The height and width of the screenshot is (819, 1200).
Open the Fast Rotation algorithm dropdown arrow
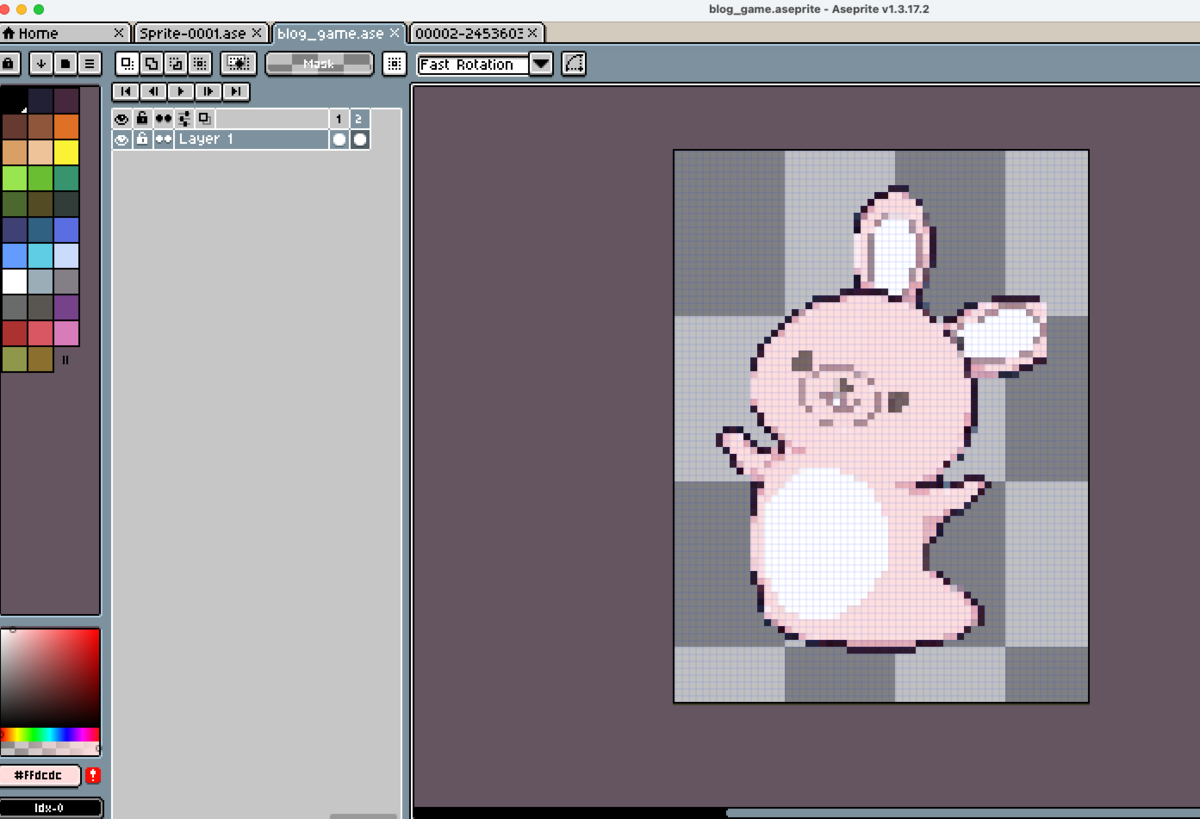click(x=540, y=64)
